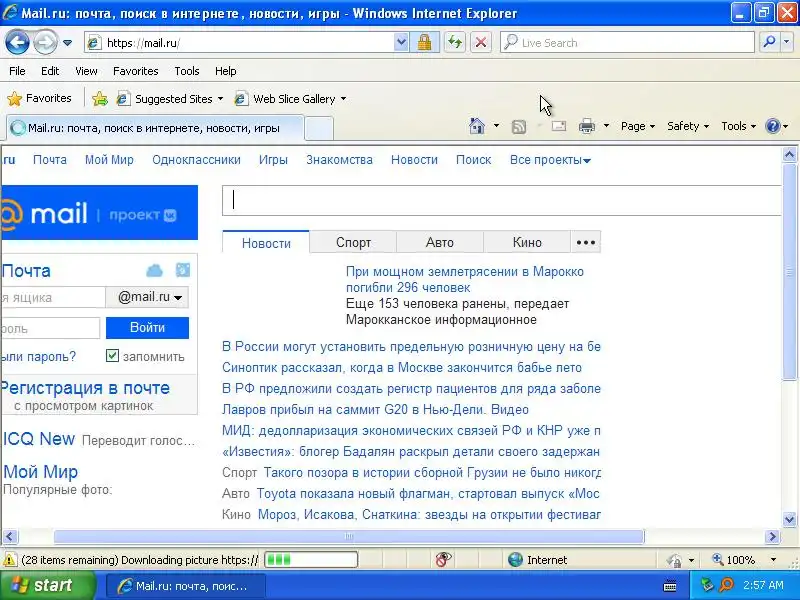The height and width of the screenshot is (600, 800).
Task: Click the Войти login button
Action: coord(147,328)
